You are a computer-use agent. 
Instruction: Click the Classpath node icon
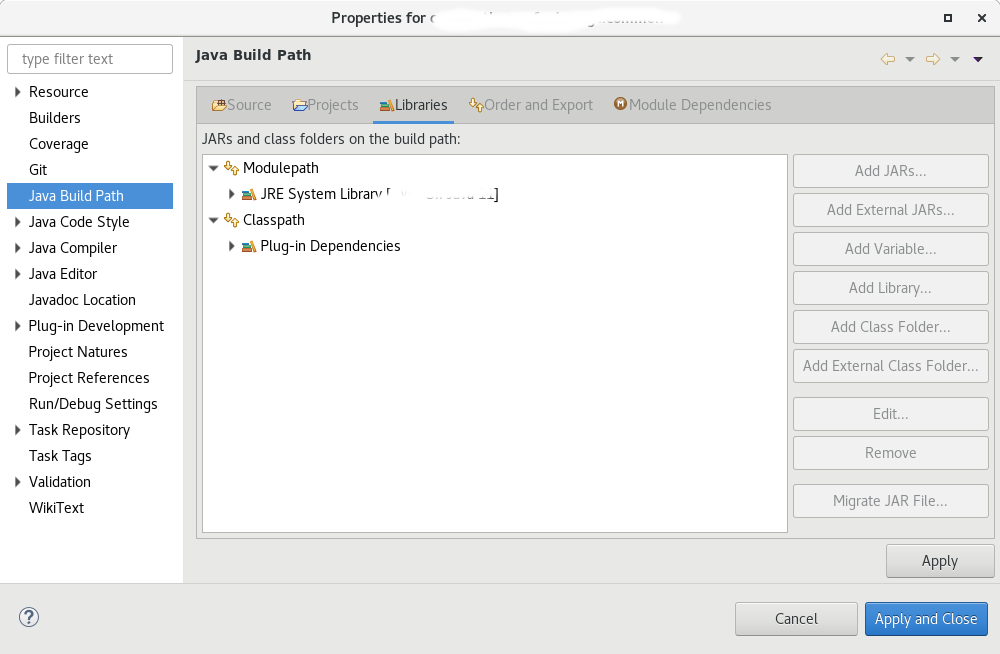pyautogui.click(x=232, y=220)
